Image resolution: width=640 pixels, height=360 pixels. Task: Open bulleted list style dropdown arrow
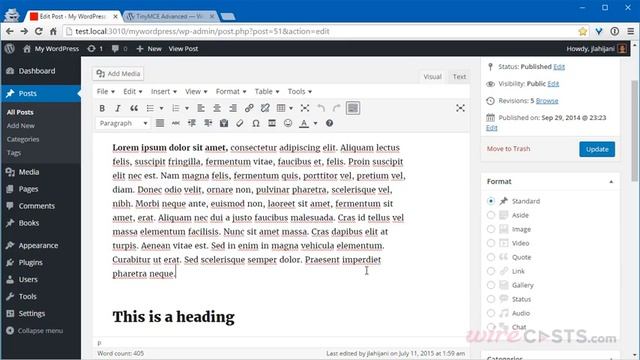click(x=161, y=108)
